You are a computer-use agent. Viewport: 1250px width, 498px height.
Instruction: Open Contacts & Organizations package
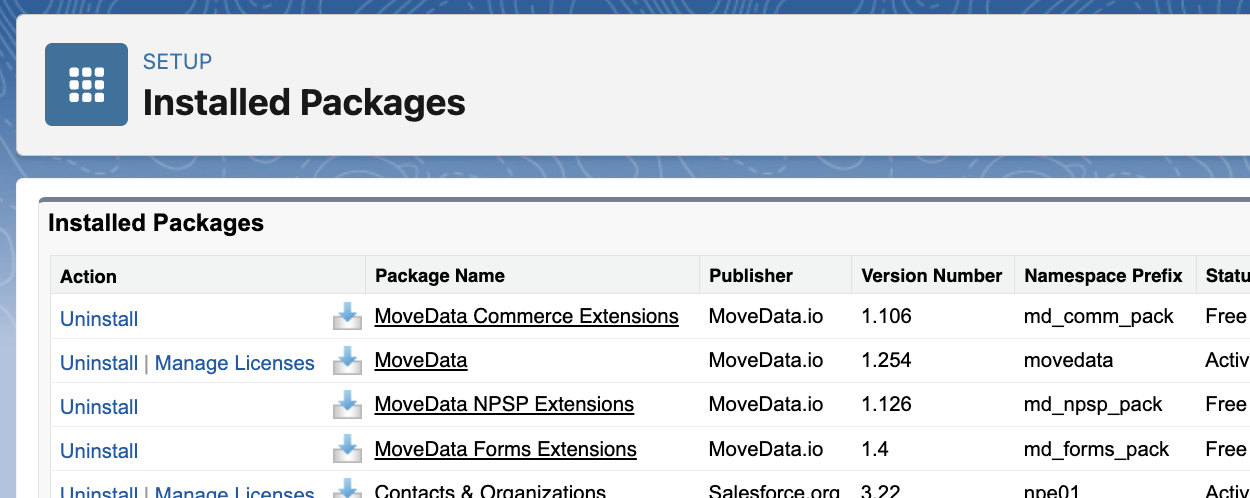click(490, 491)
